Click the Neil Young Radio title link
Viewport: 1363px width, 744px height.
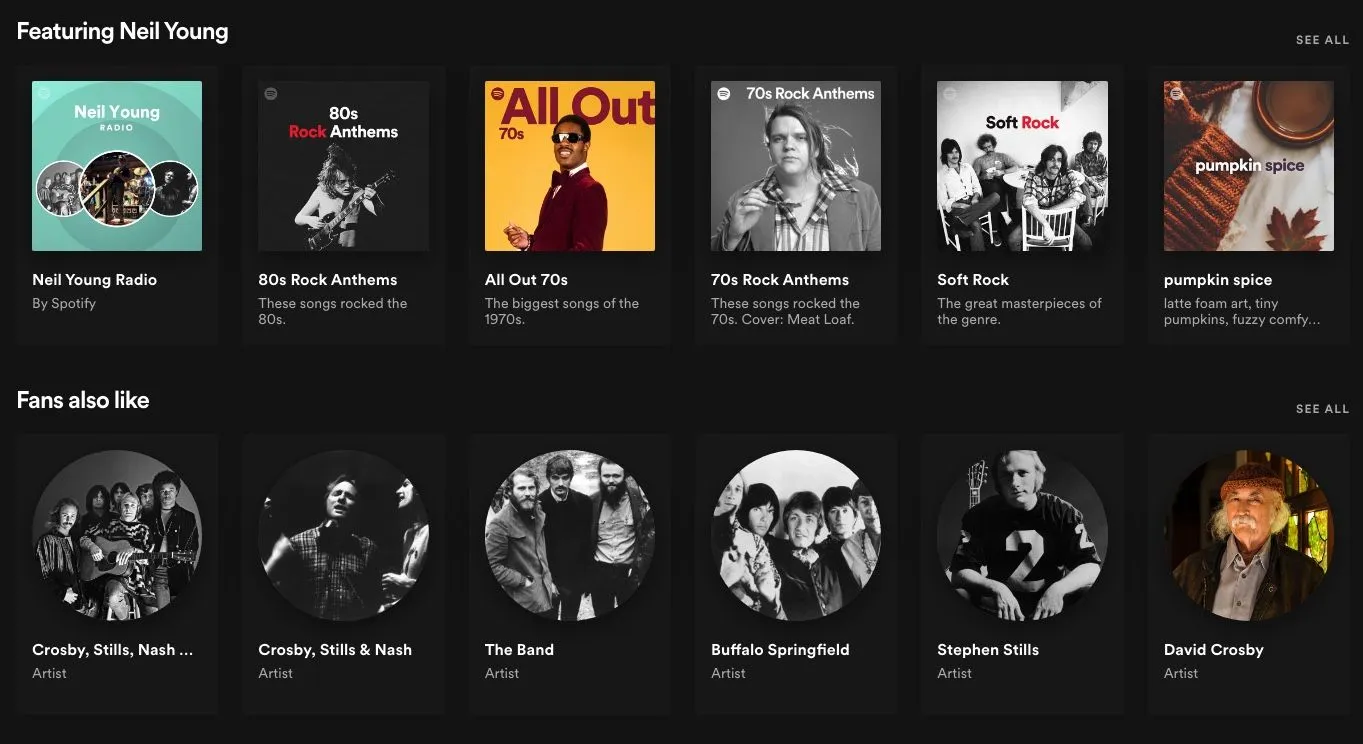[x=94, y=280]
